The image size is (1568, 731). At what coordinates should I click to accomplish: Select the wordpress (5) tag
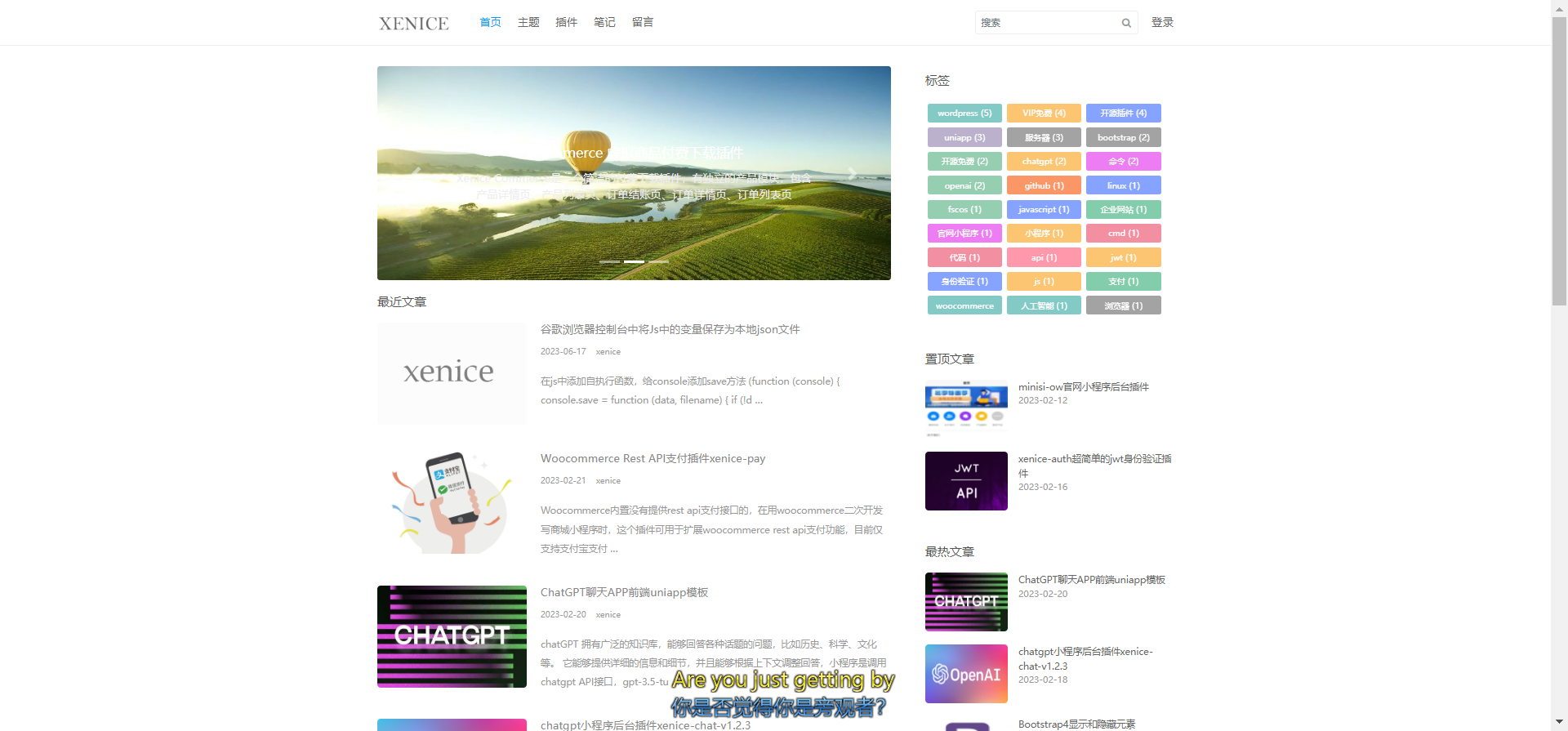[x=964, y=114]
